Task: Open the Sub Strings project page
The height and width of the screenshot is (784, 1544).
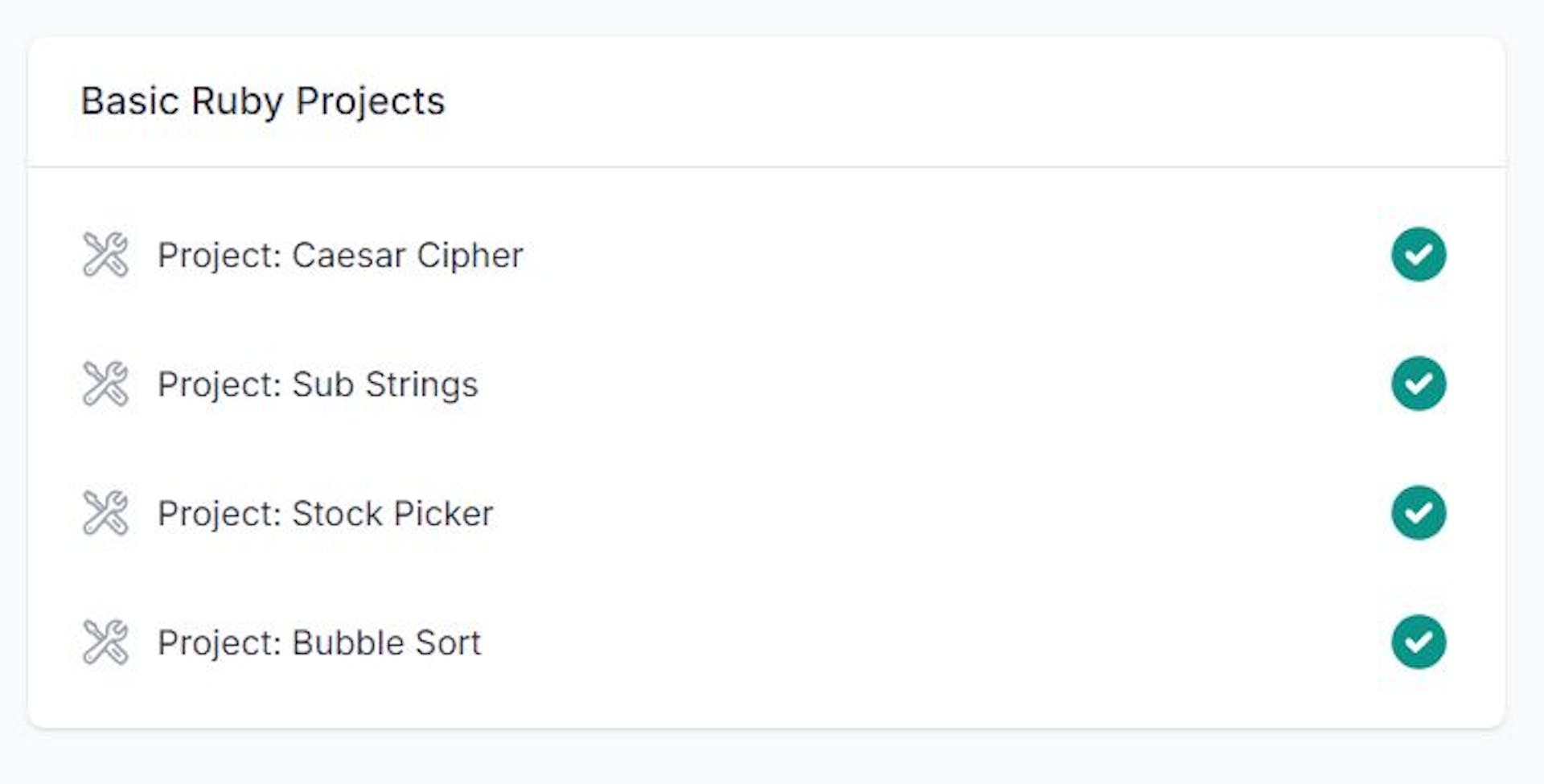Action: tap(318, 384)
